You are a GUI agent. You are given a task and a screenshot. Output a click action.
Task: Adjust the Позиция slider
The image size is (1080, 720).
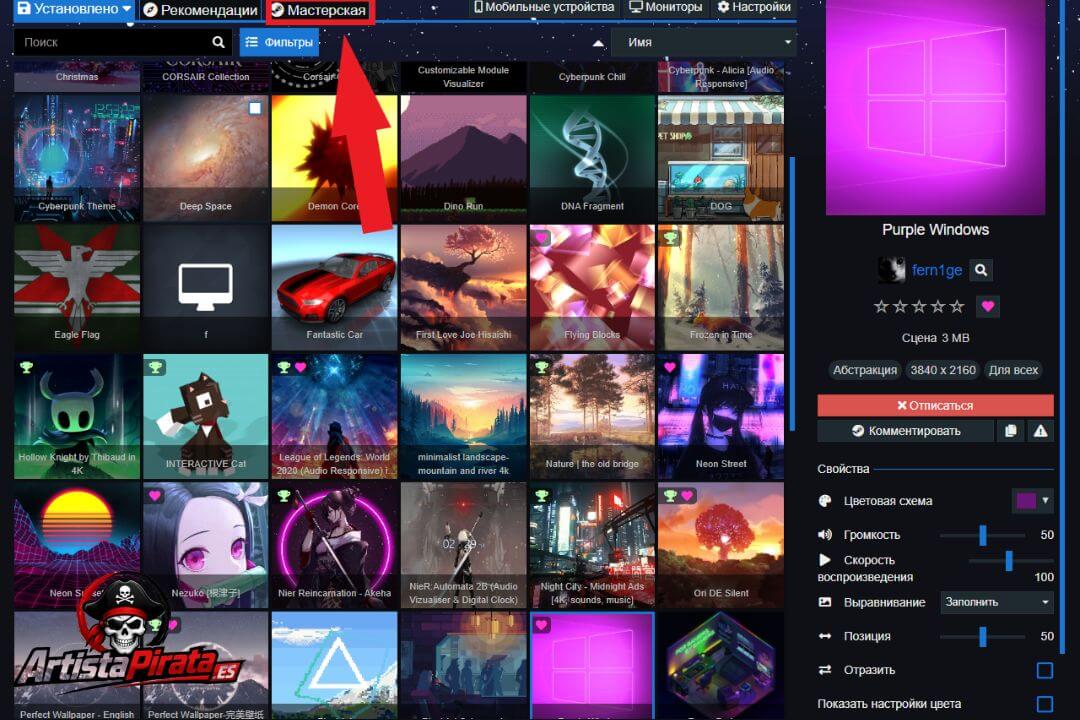[x=983, y=637]
